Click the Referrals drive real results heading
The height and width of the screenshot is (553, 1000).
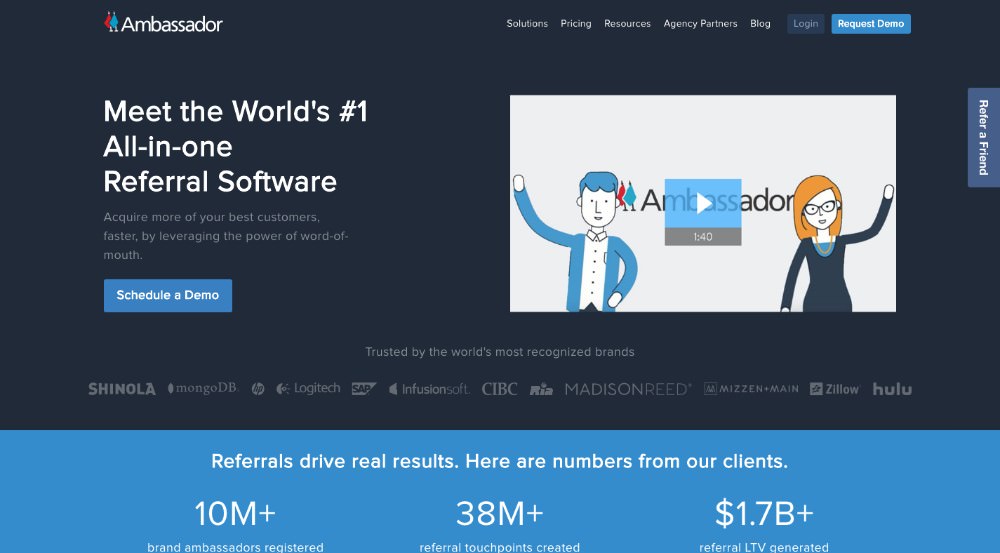tap(499, 461)
